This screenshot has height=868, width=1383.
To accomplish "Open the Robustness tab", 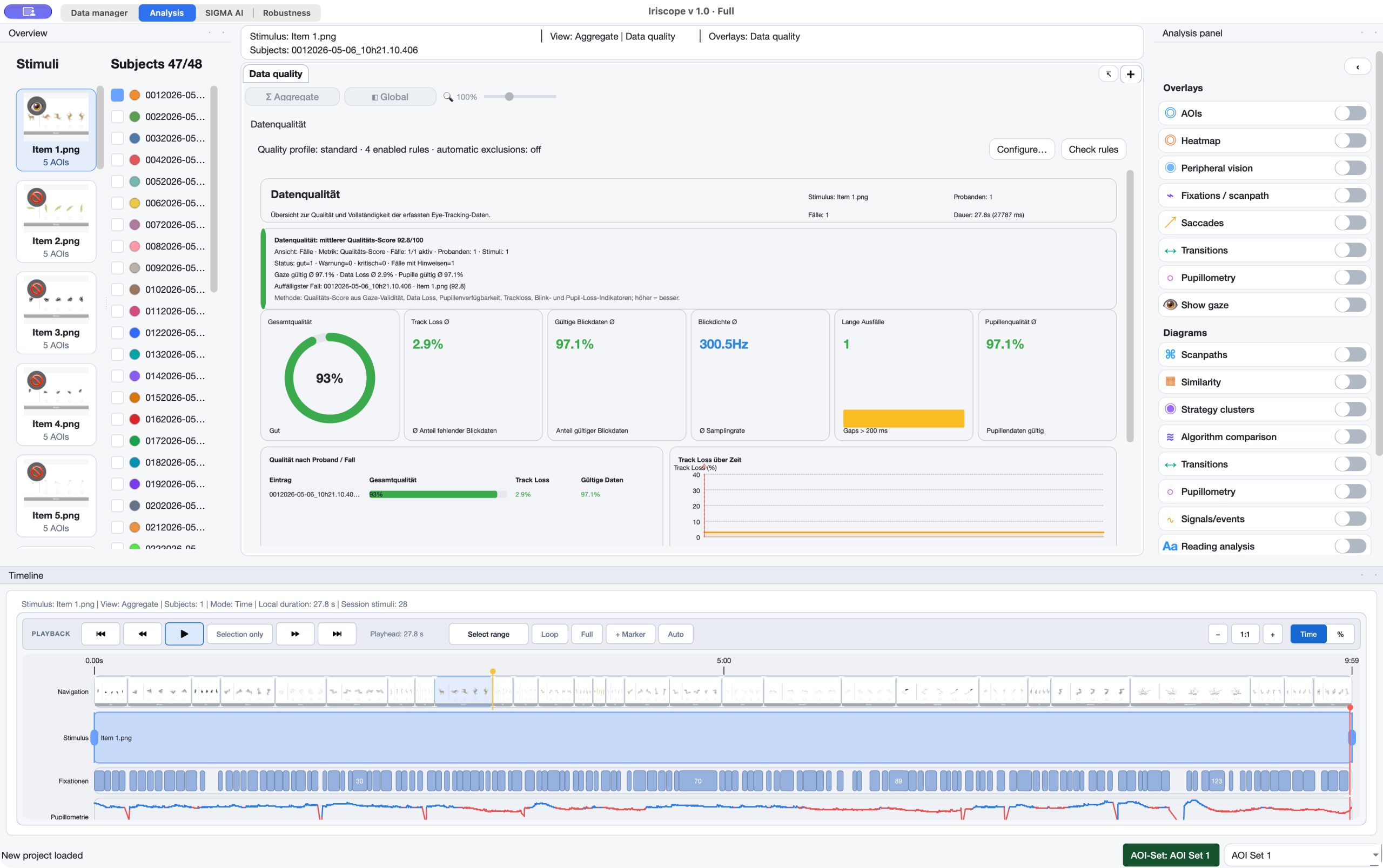I will tap(286, 12).
